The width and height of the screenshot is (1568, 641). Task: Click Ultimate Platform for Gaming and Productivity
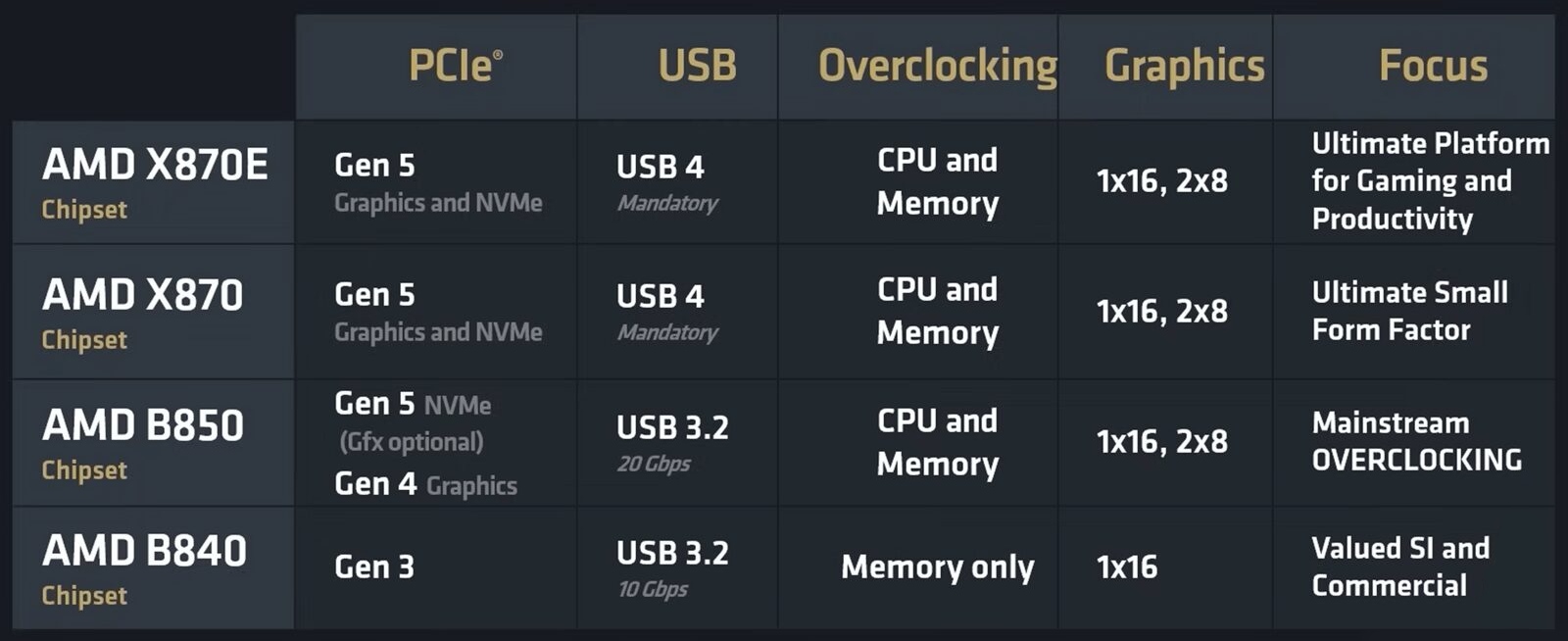pos(1430,181)
